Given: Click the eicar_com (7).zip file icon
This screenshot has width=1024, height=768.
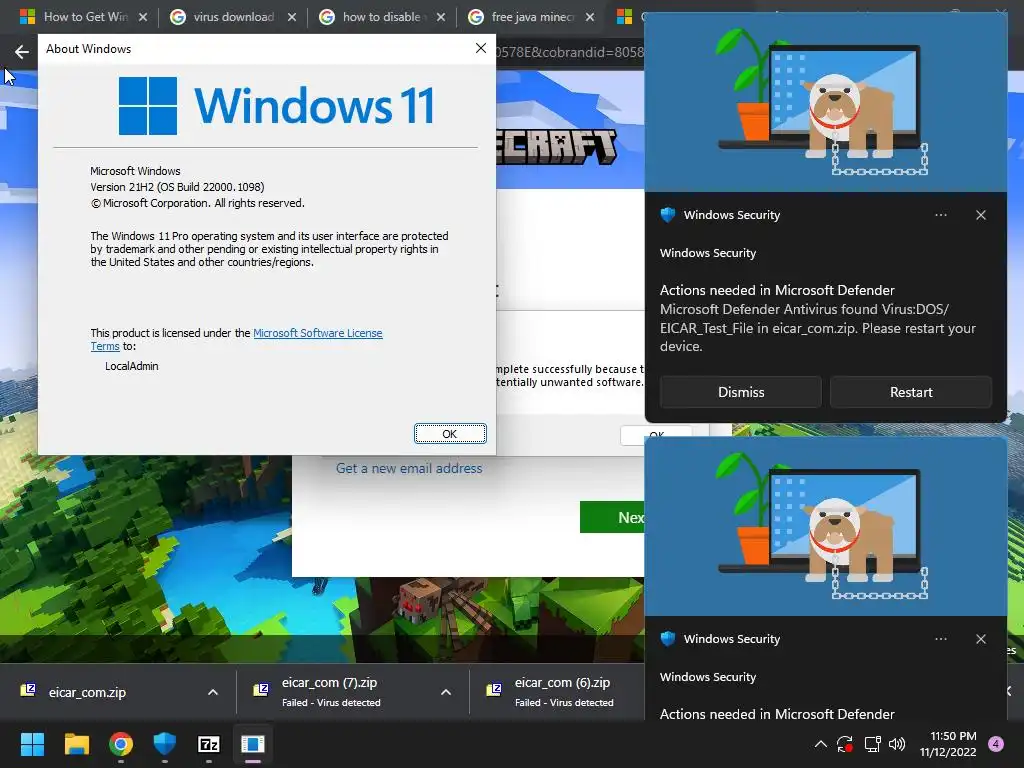Looking at the screenshot, I should (x=261, y=690).
